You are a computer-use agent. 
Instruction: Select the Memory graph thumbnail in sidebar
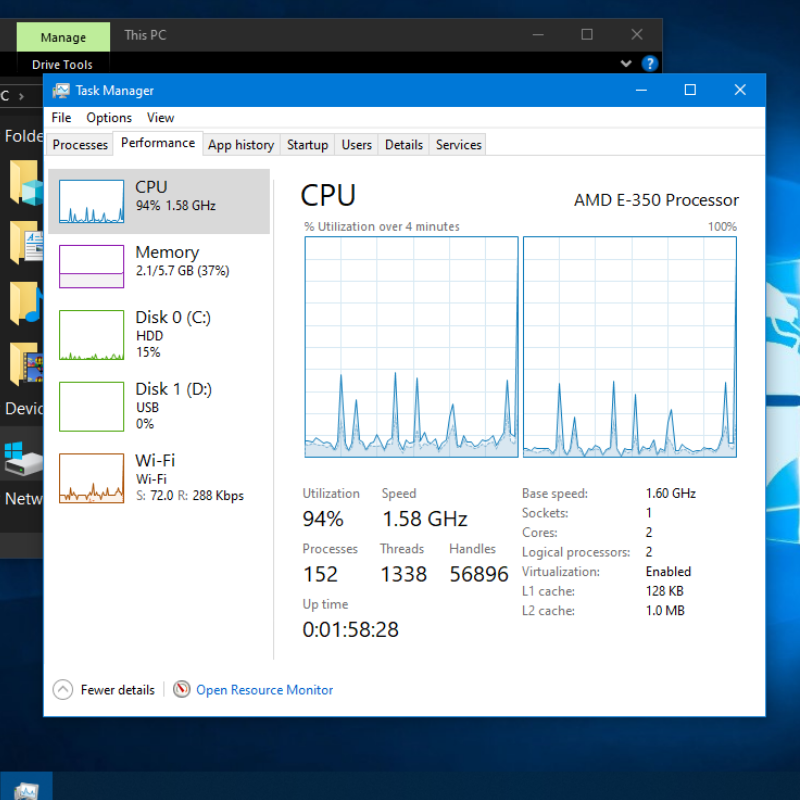[x=91, y=266]
